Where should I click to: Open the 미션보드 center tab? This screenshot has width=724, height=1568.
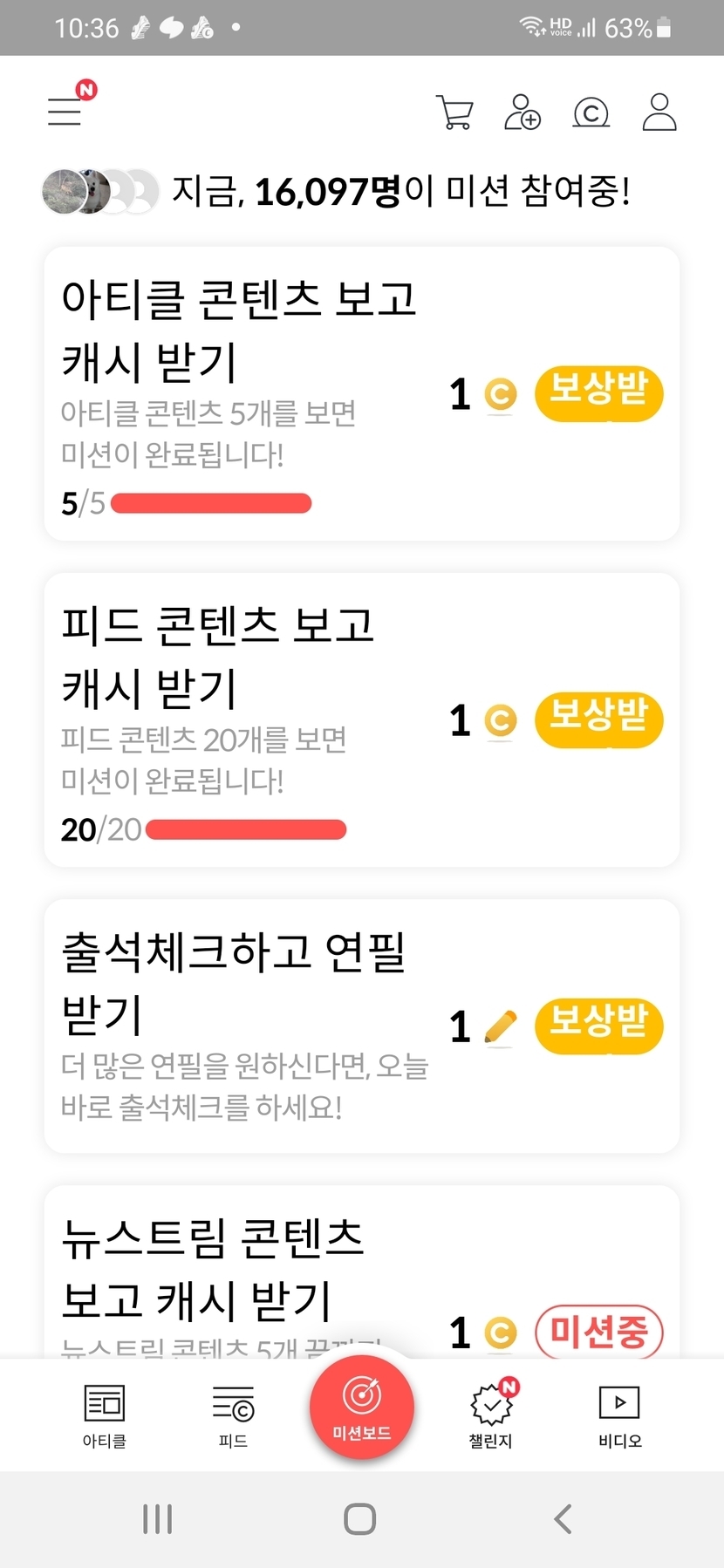pyautogui.click(x=361, y=1407)
